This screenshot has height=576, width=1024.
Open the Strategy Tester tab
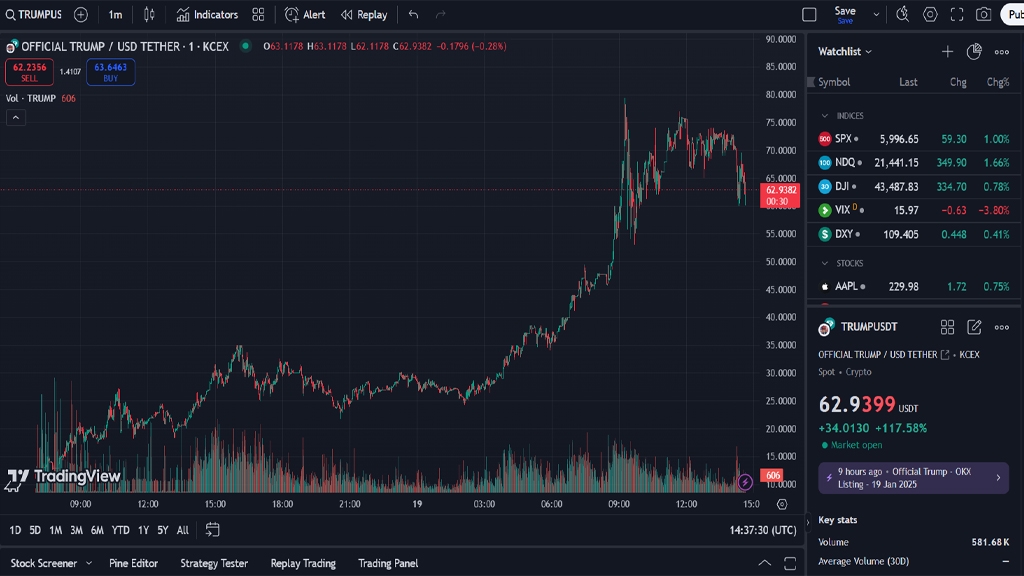(214, 563)
